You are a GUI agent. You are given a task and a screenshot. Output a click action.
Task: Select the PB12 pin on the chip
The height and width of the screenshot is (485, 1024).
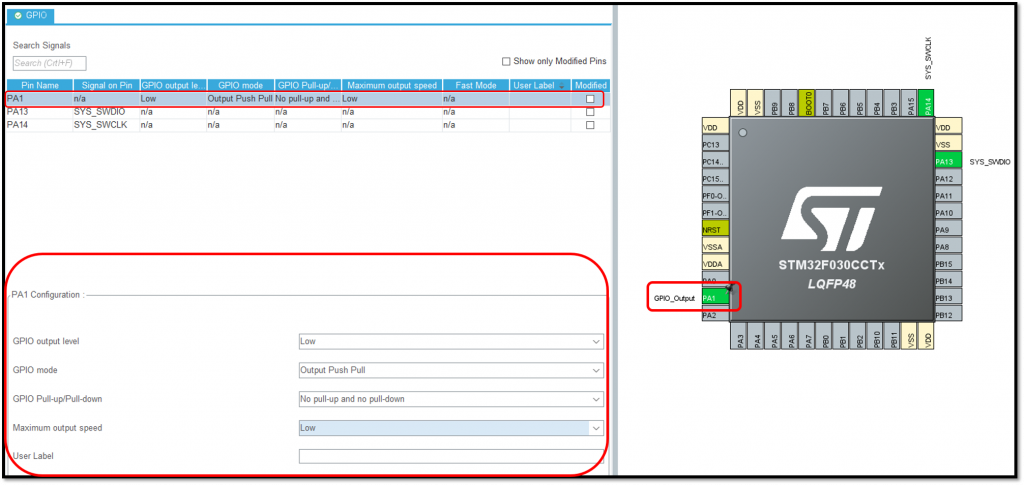click(x=949, y=315)
